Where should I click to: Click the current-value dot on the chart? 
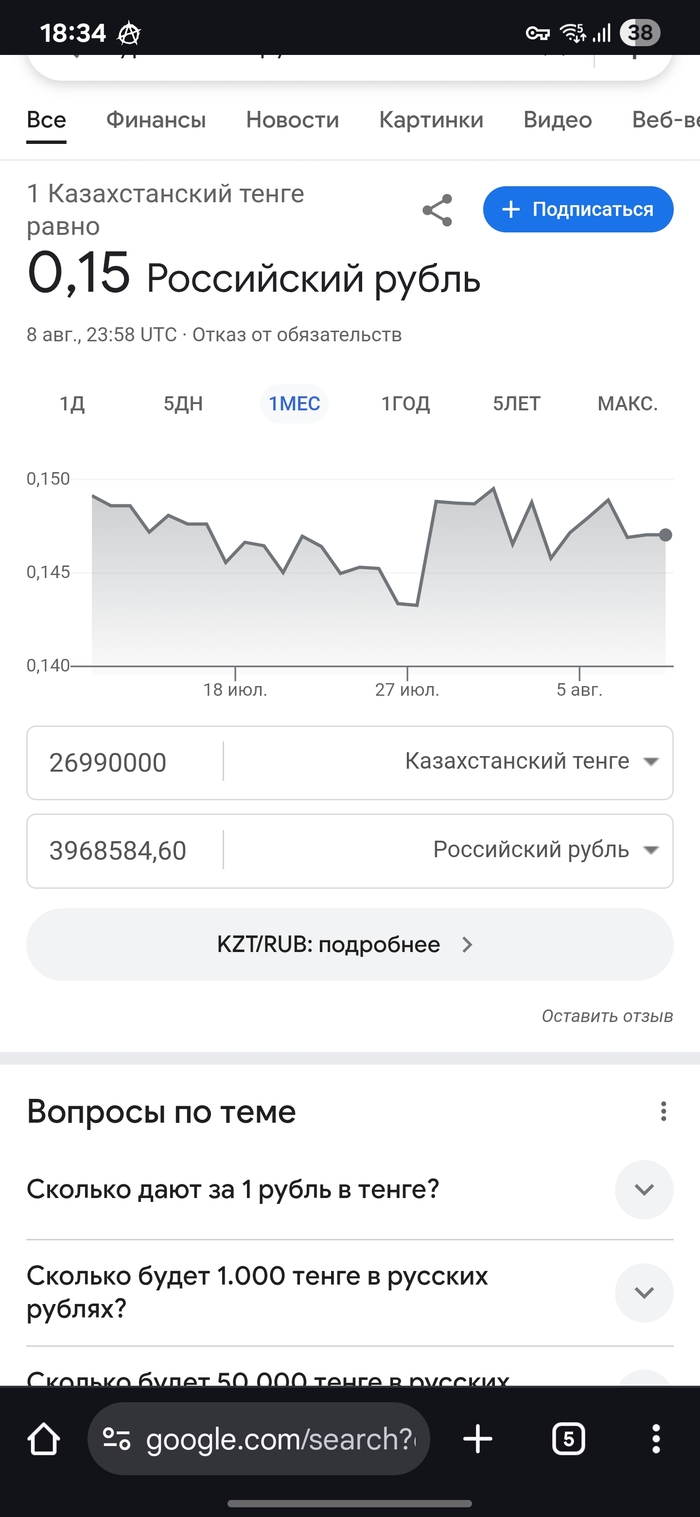666,535
